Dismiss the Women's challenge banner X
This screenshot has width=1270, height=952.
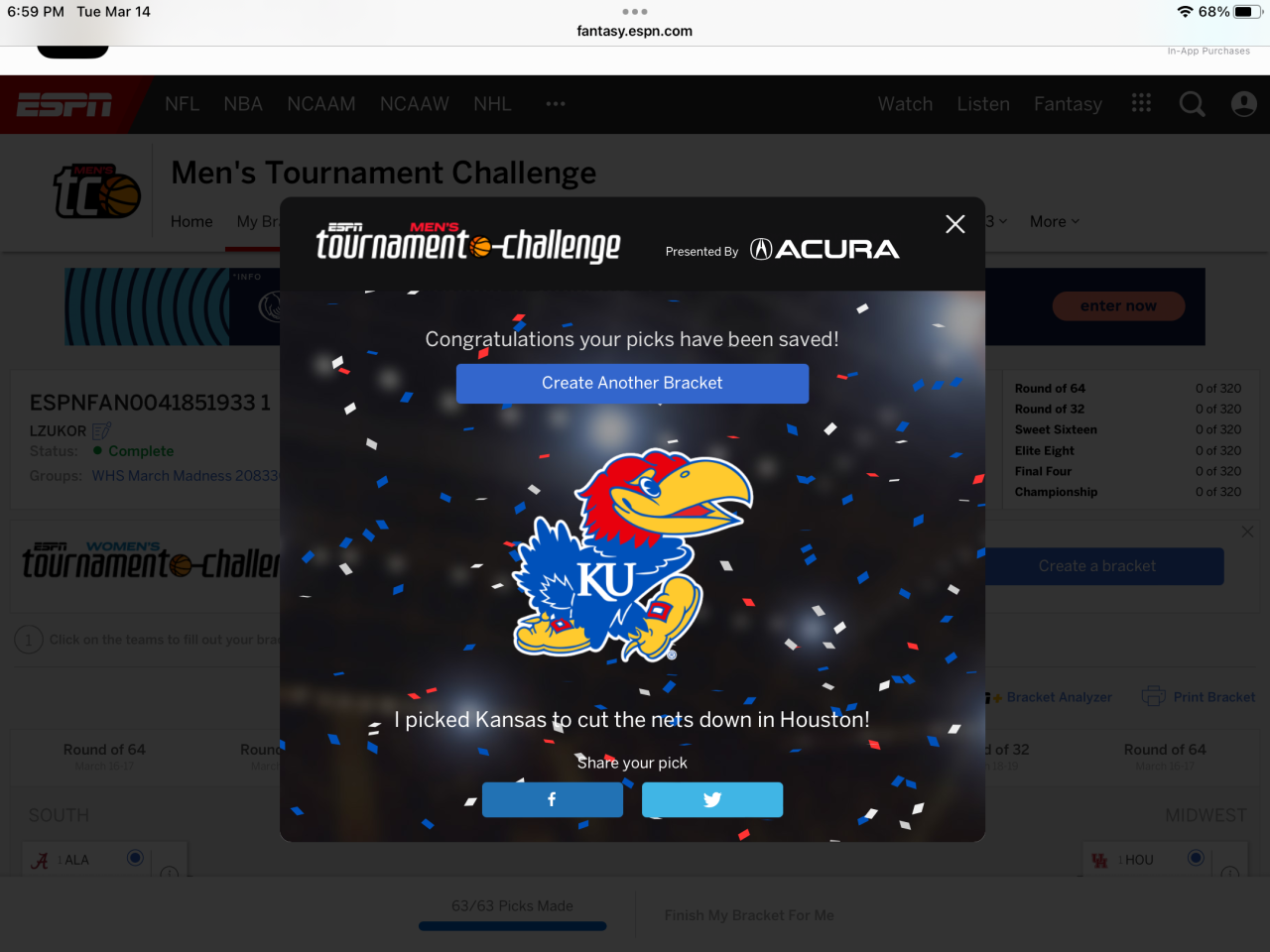click(1247, 532)
